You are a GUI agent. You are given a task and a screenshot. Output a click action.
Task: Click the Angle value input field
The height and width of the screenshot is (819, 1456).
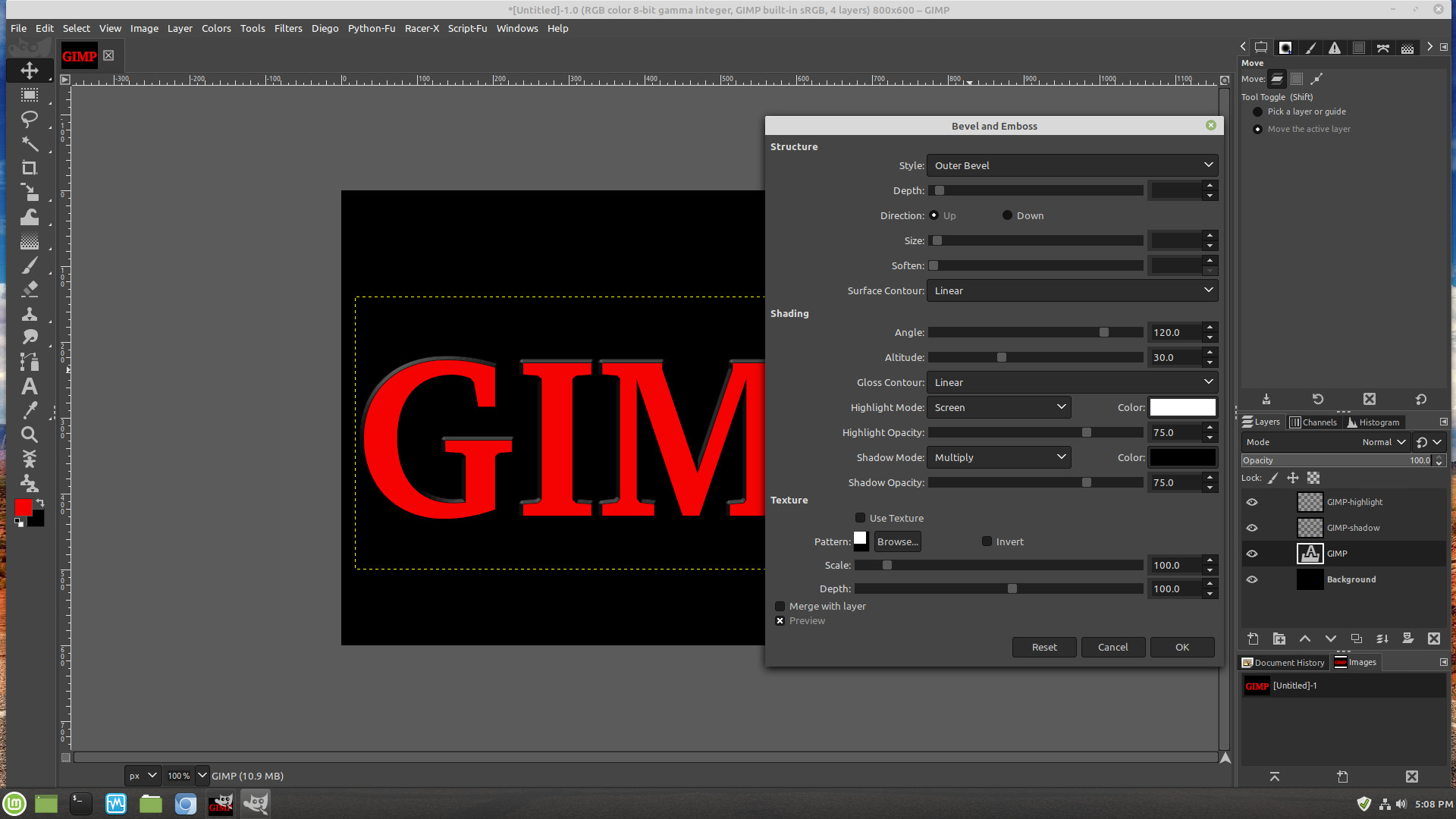1175,332
